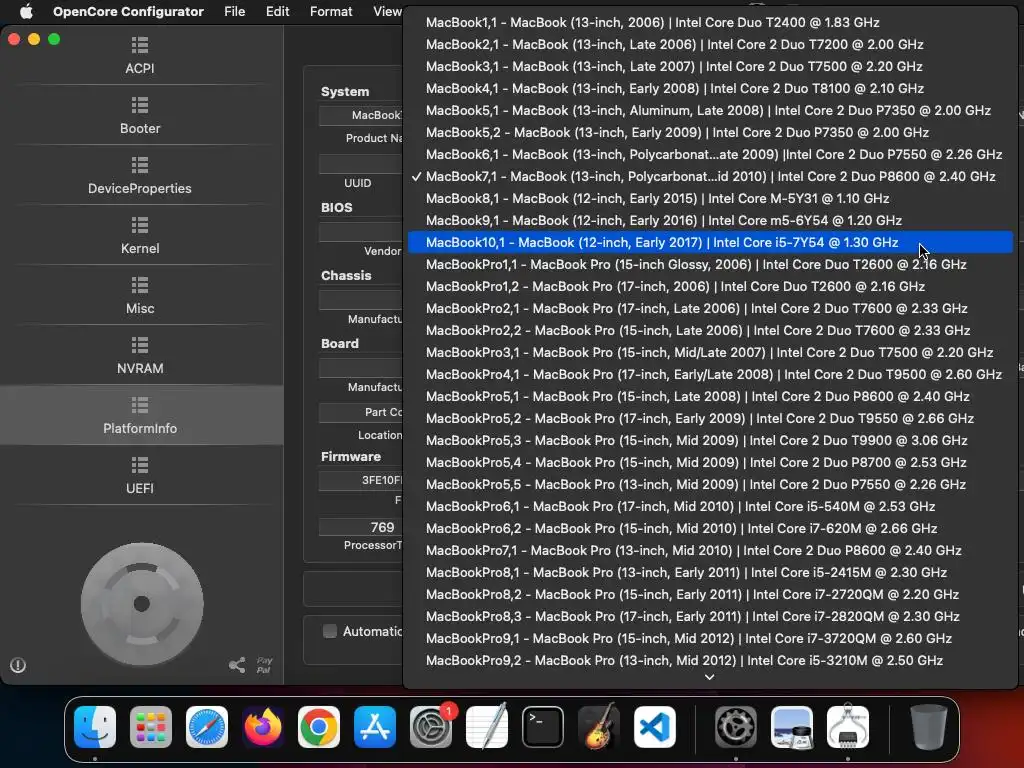Image resolution: width=1024 pixels, height=768 pixels.
Task: Open the Kernel section in the sidebar
Action: click(140, 236)
